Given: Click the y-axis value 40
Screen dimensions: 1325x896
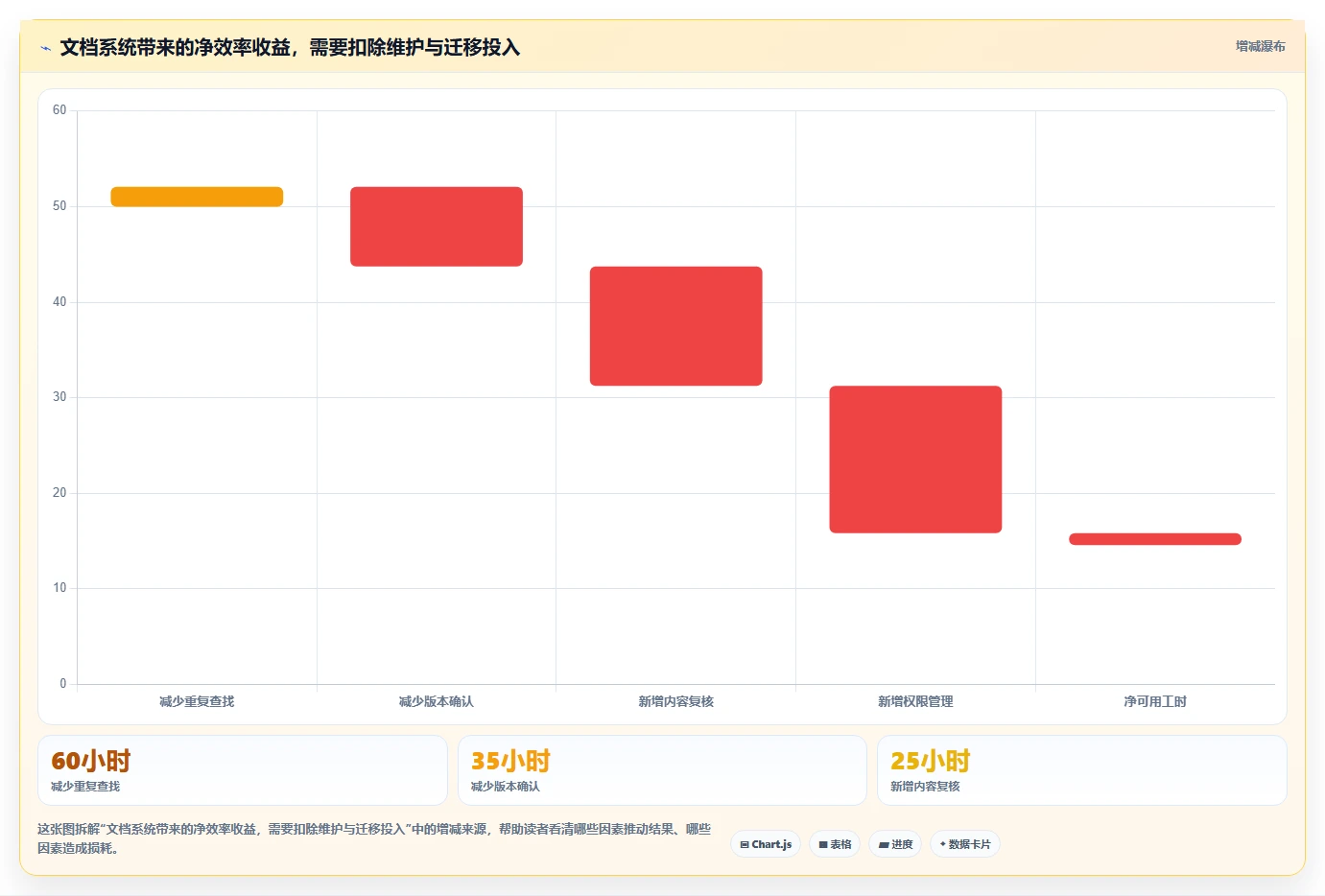Looking at the screenshot, I should pyautogui.click(x=59, y=302).
